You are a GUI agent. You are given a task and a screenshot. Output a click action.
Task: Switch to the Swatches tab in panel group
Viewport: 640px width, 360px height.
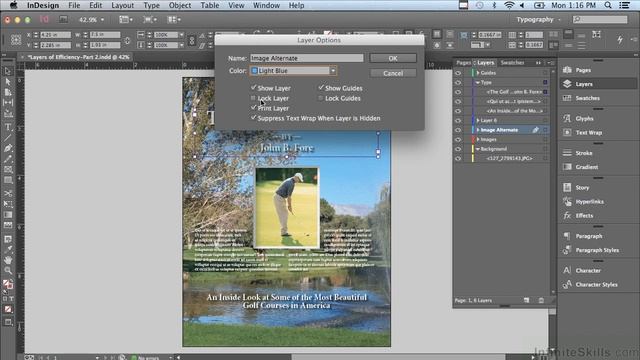[x=512, y=63]
